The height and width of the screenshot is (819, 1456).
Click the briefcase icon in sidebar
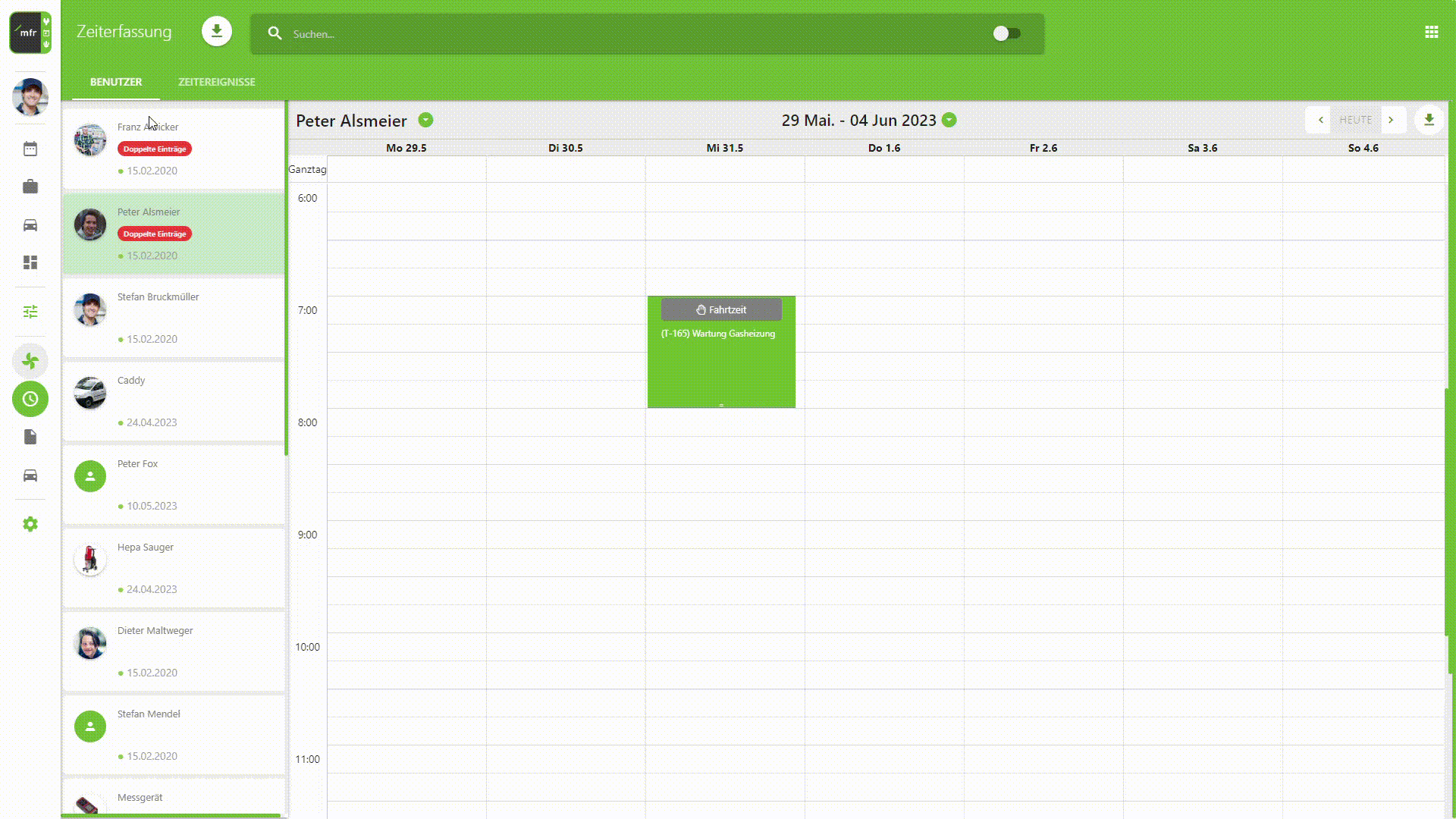(30, 187)
